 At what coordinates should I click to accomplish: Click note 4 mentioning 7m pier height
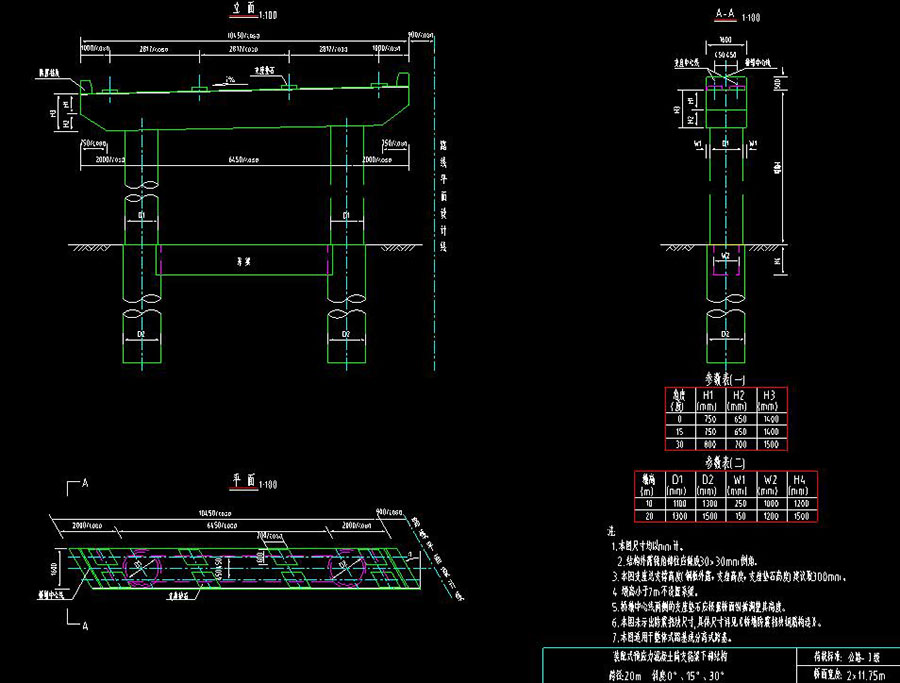point(654,591)
